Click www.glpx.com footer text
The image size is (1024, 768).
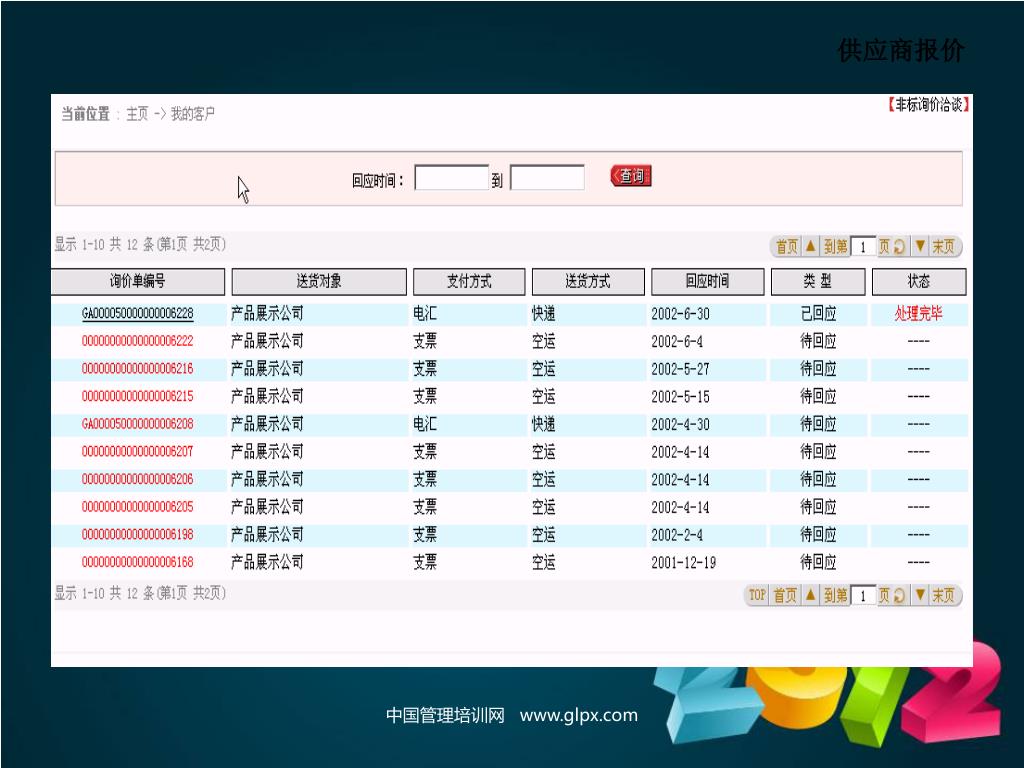click(x=579, y=716)
